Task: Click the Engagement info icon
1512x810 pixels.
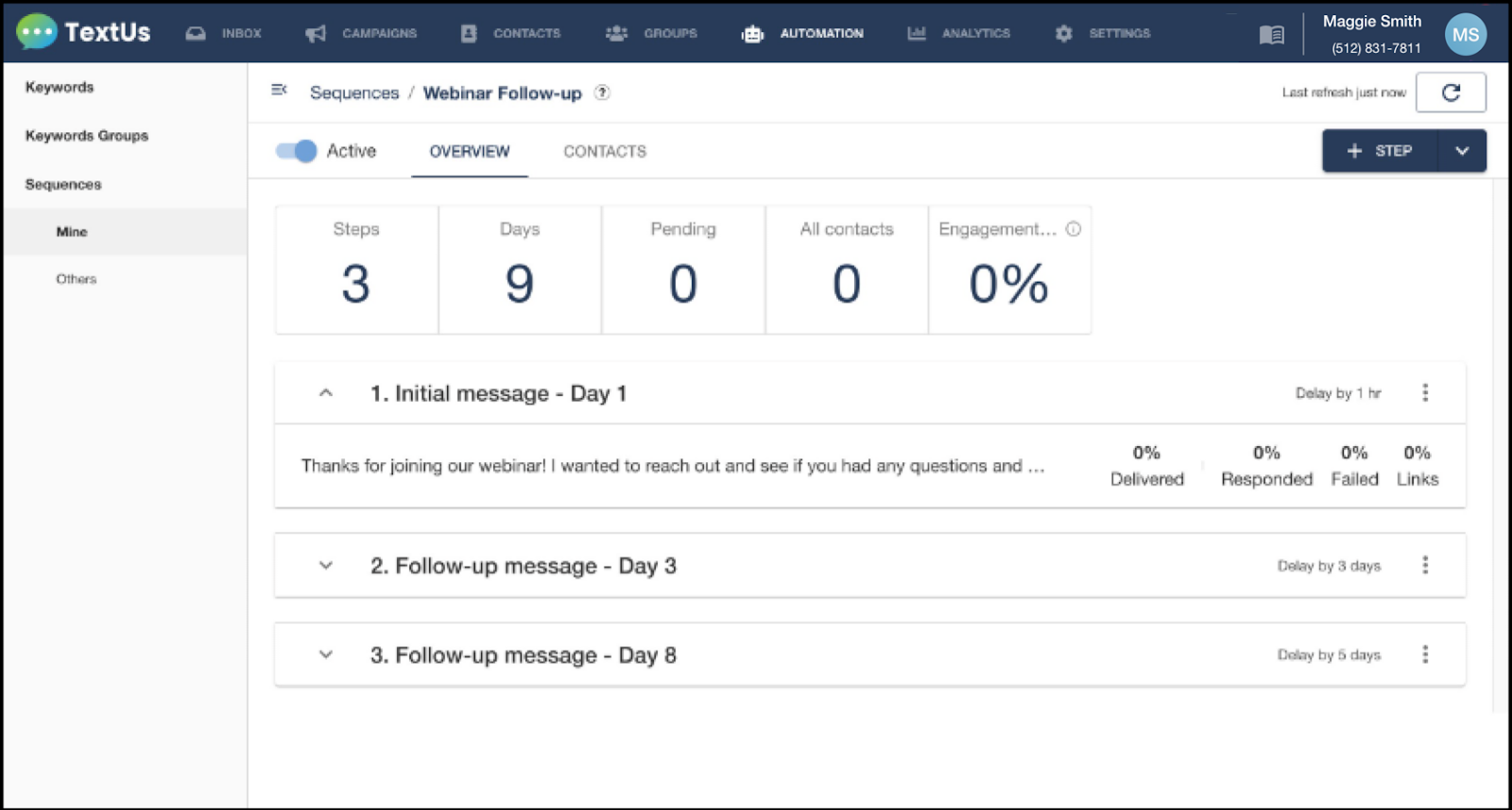Action: [1074, 229]
